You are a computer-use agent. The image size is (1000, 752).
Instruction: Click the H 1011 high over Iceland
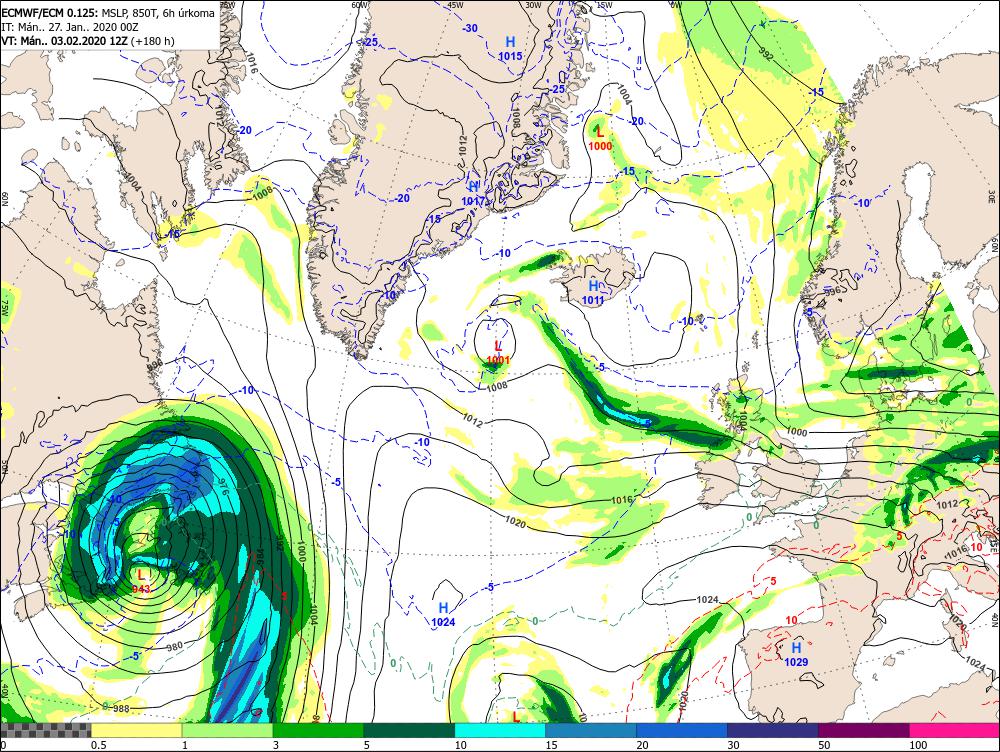[593, 292]
